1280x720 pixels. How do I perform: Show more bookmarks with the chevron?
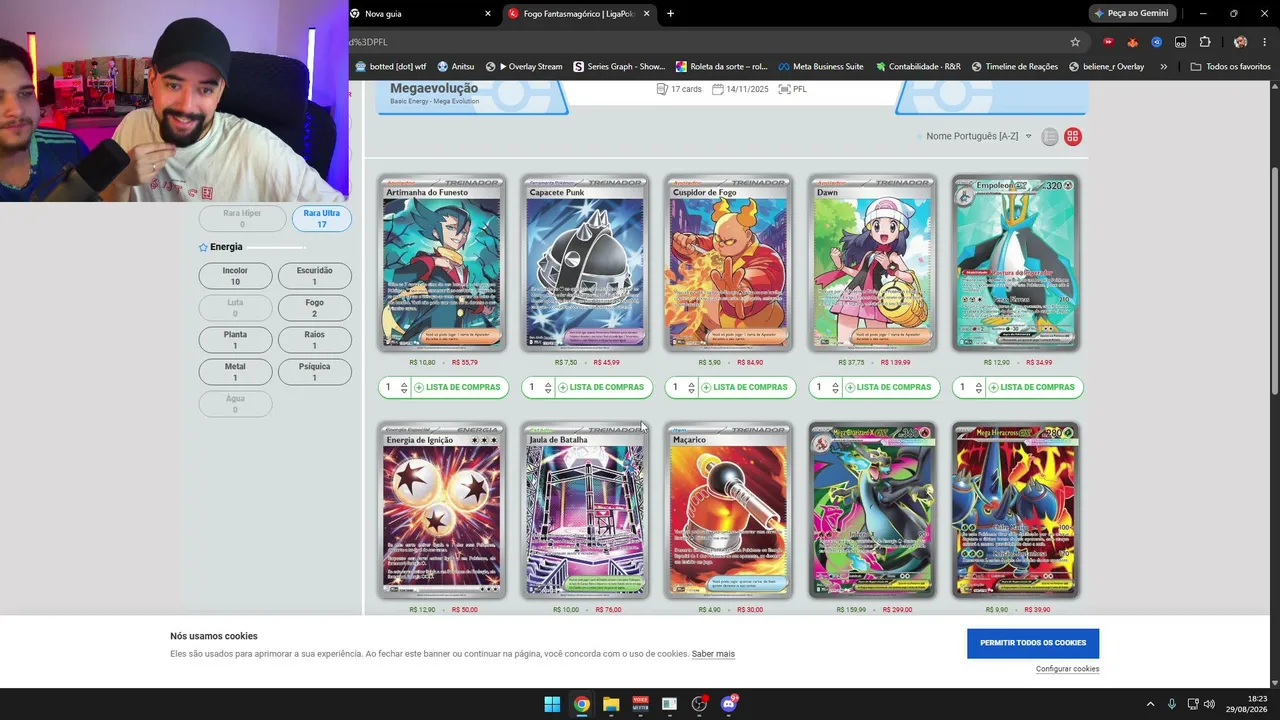click(1163, 67)
